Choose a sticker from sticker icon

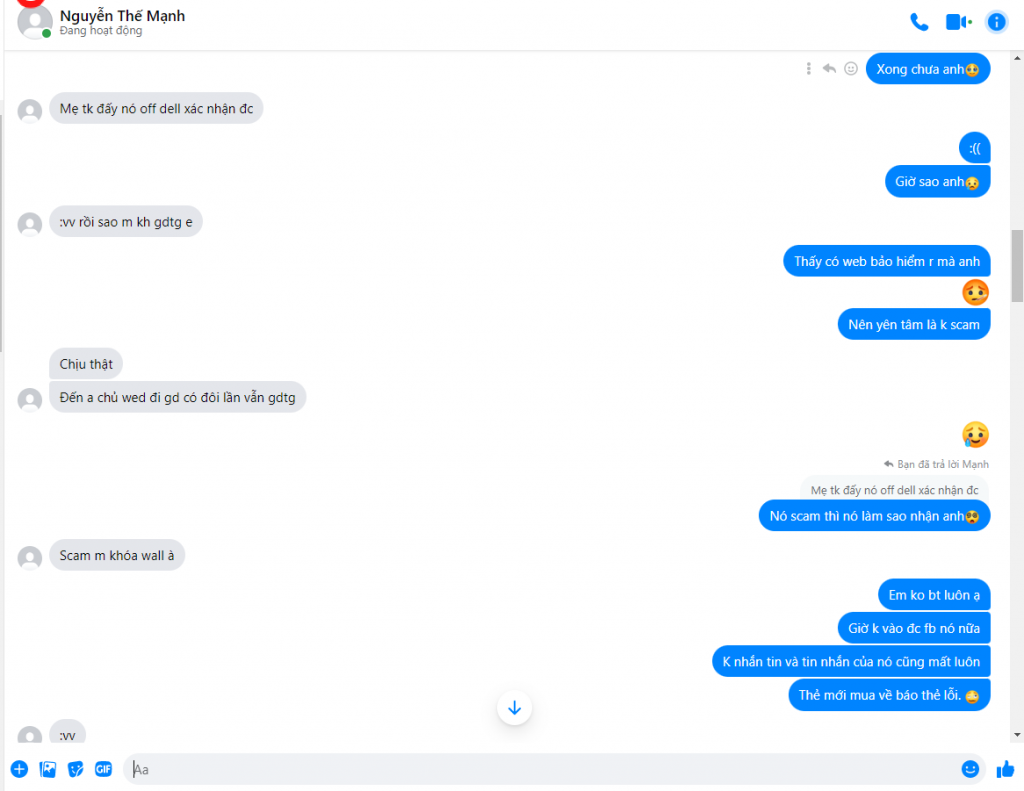pos(76,769)
